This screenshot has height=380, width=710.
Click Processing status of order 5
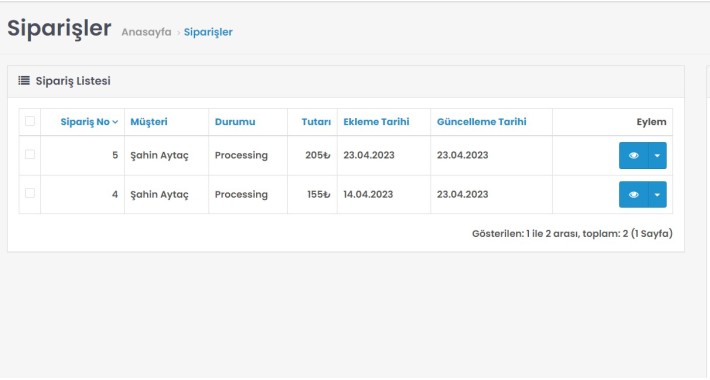(x=241, y=155)
